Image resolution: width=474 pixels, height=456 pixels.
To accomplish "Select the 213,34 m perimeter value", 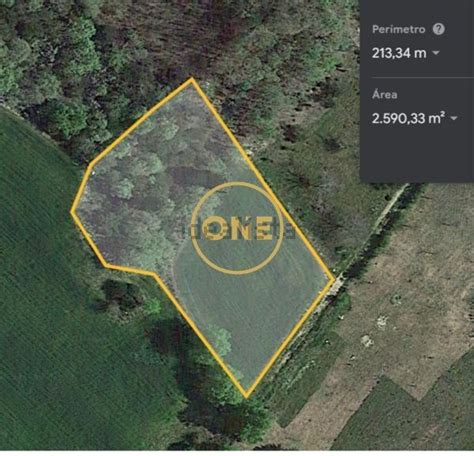I will pyautogui.click(x=399, y=53).
